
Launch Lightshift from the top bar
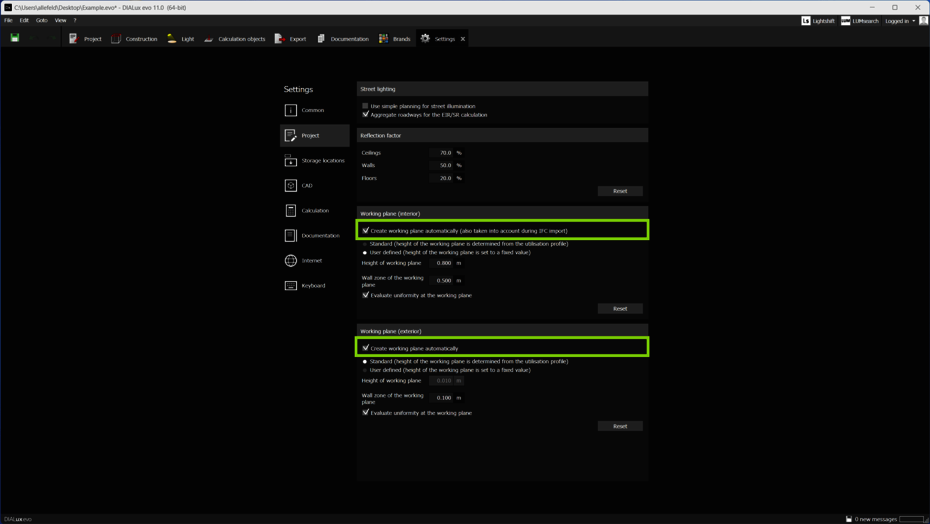click(817, 21)
